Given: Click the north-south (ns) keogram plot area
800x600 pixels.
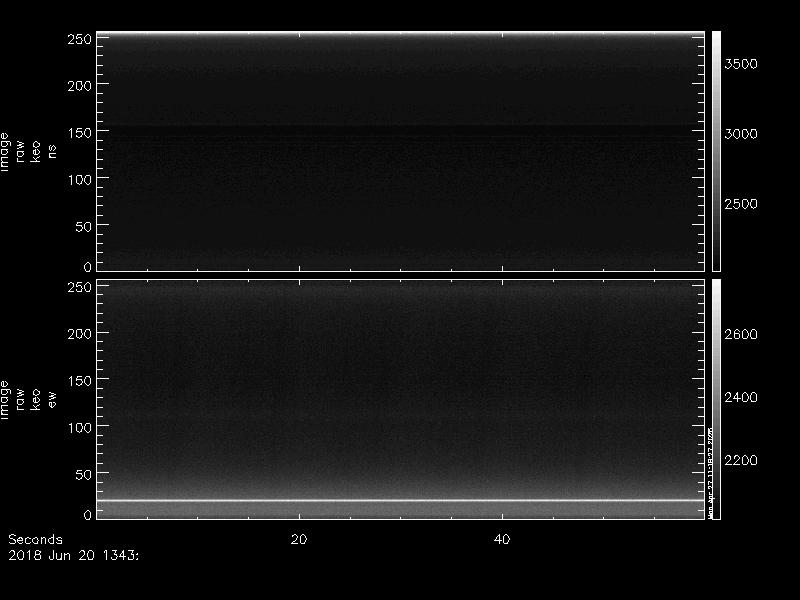Looking at the screenshot, I should coord(401,152).
